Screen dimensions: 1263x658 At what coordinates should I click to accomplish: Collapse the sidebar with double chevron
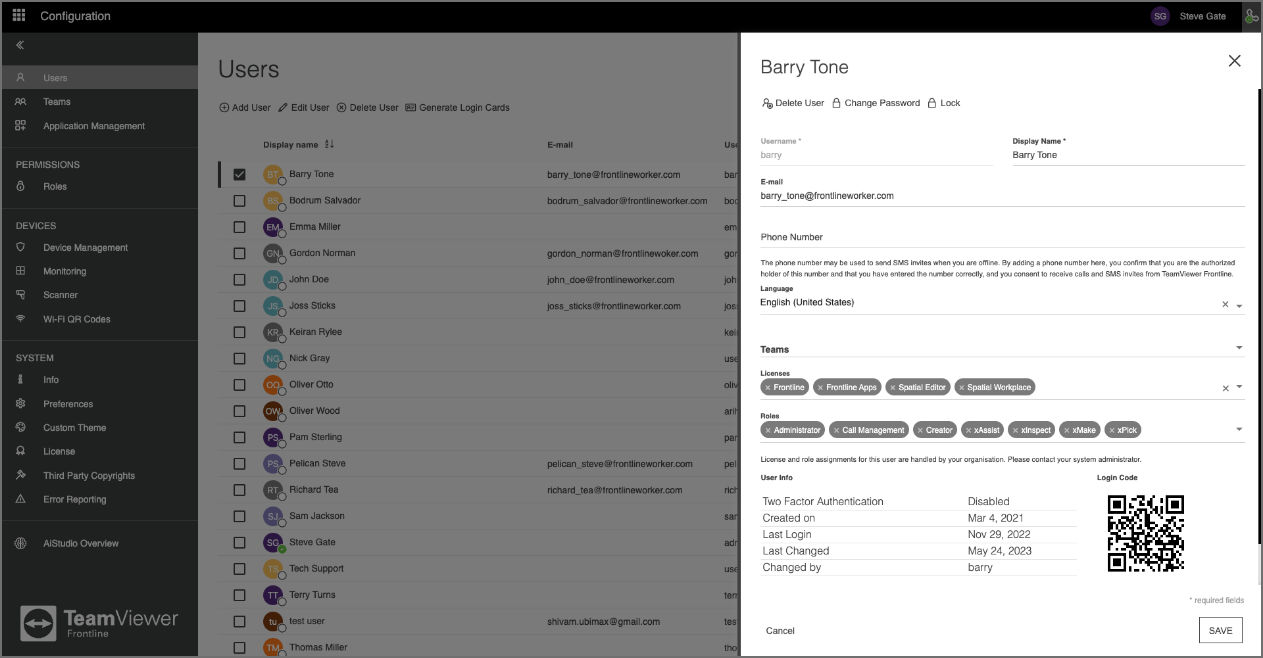pyautogui.click(x=20, y=45)
